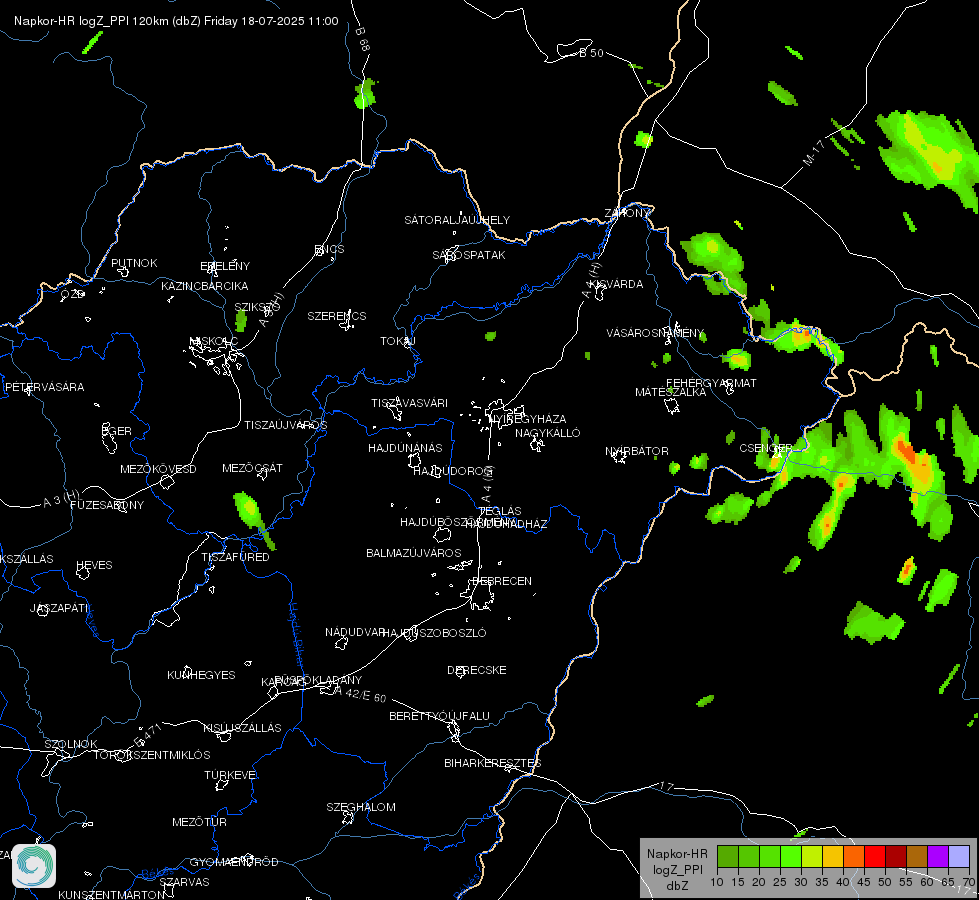Click the radar title with date 18-07-2025 11:00
The width and height of the screenshot is (979, 900).
coord(176,21)
